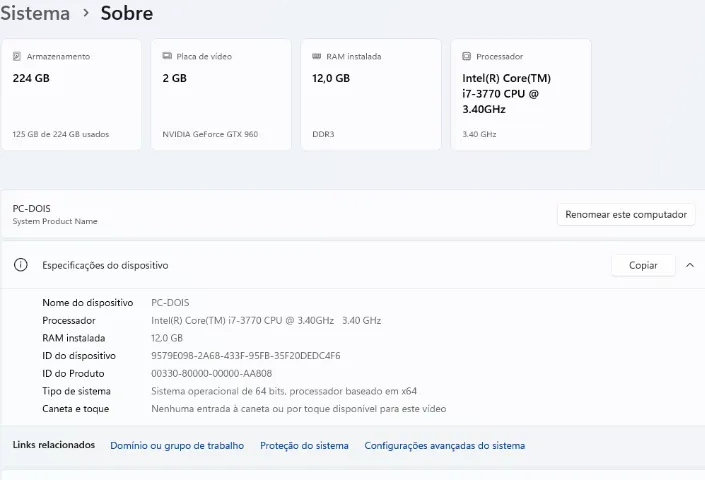Open Domínio ou grupo de trabalho link
705x480 pixels.
click(177, 445)
